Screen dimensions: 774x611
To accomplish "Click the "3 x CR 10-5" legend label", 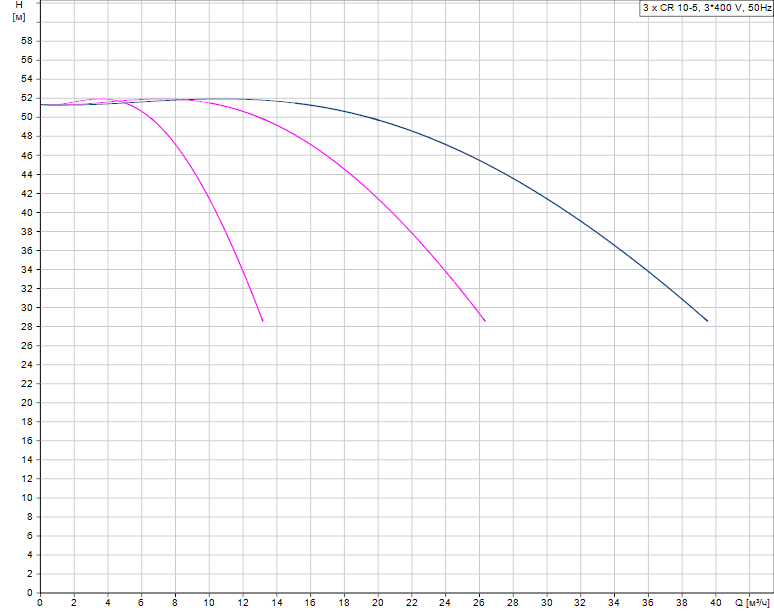I will pos(705,8).
